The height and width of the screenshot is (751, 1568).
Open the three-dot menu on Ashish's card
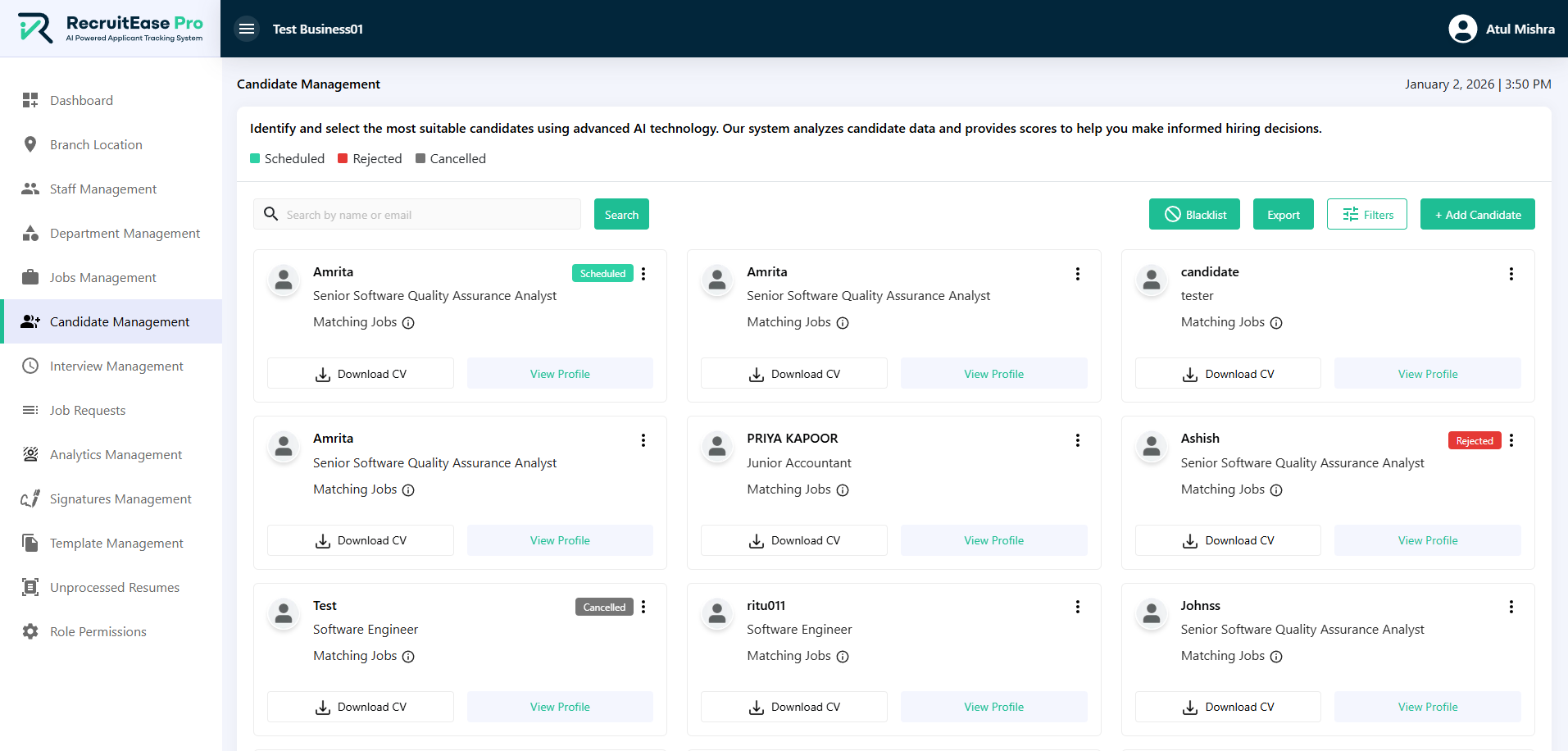tap(1511, 440)
